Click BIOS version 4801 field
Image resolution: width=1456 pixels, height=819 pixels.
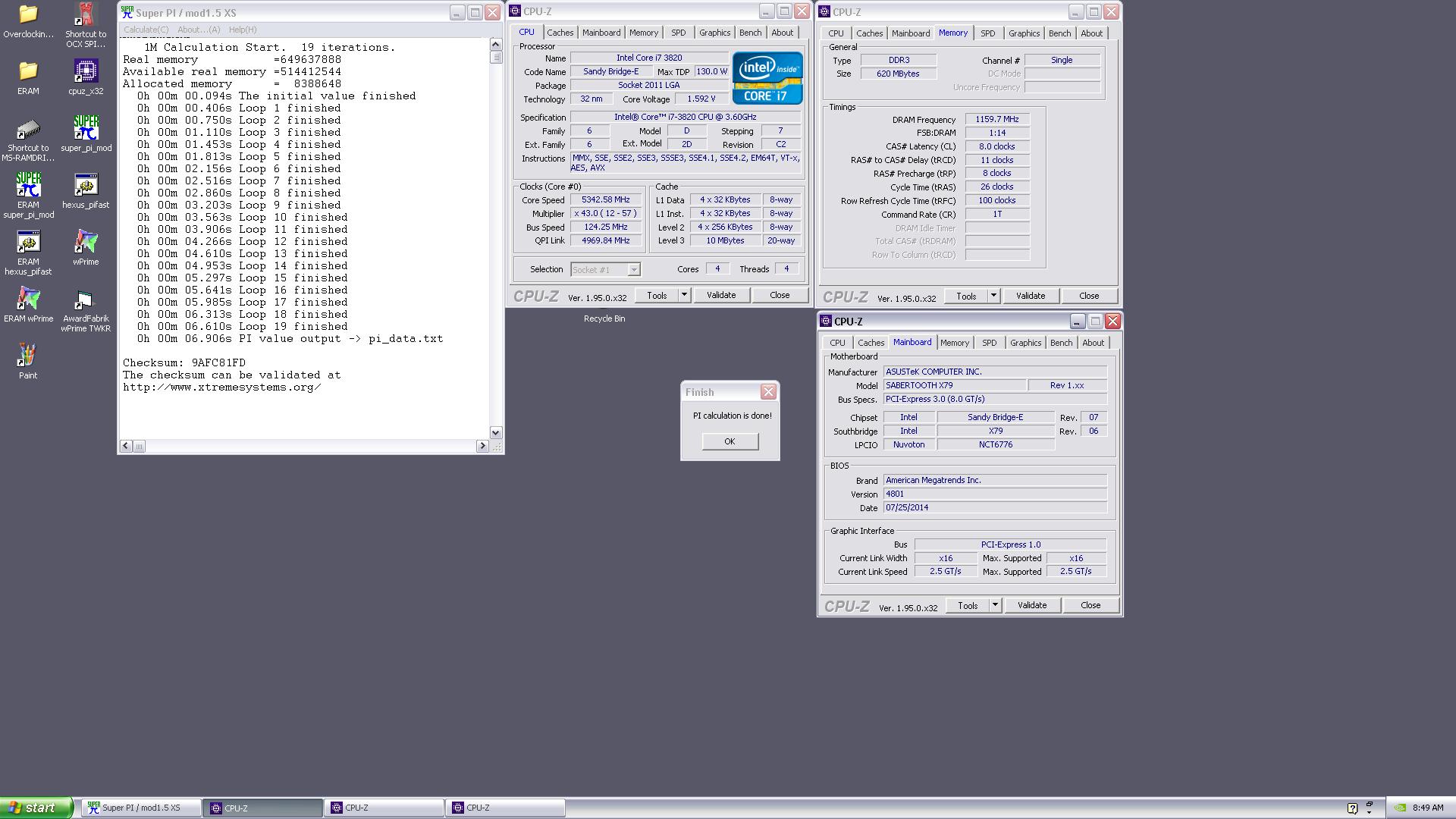(995, 494)
